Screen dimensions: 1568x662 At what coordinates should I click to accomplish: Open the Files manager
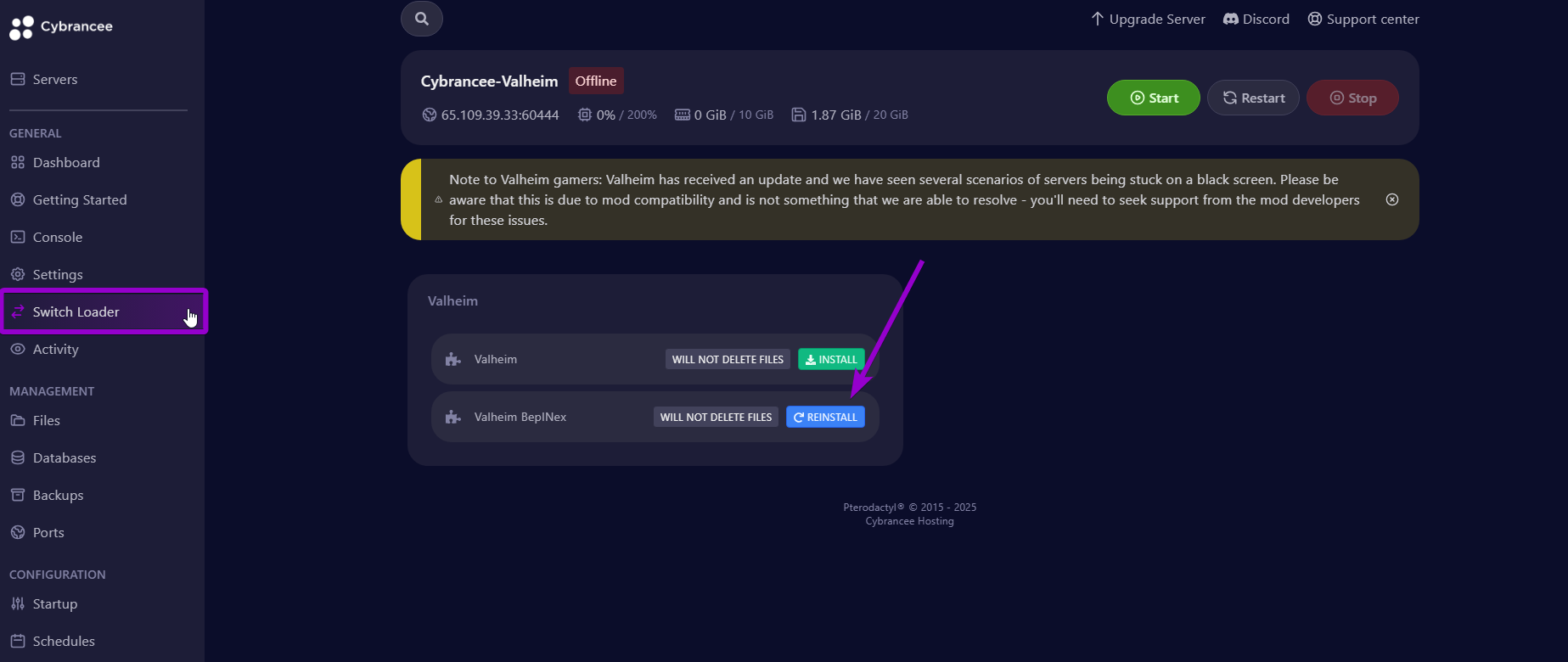[35, 420]
